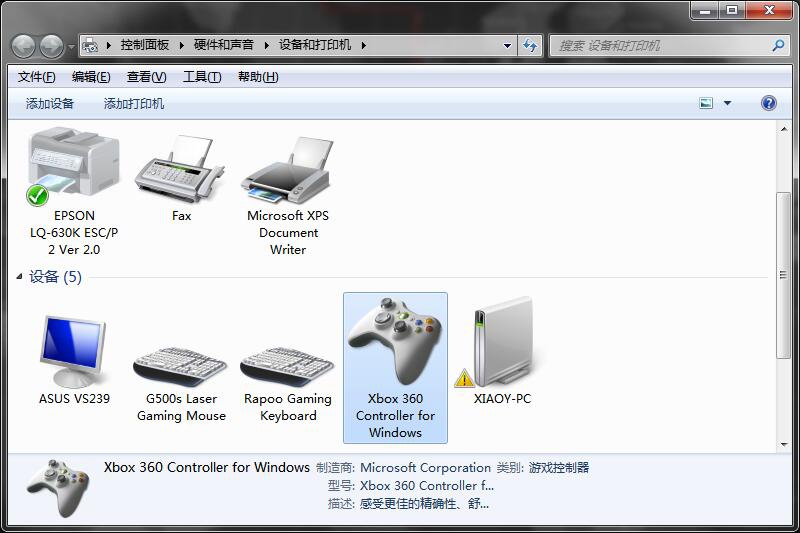This screenshot has width=800, height=533.
Task: Open view options dropdown arrow
Action: 728,103
